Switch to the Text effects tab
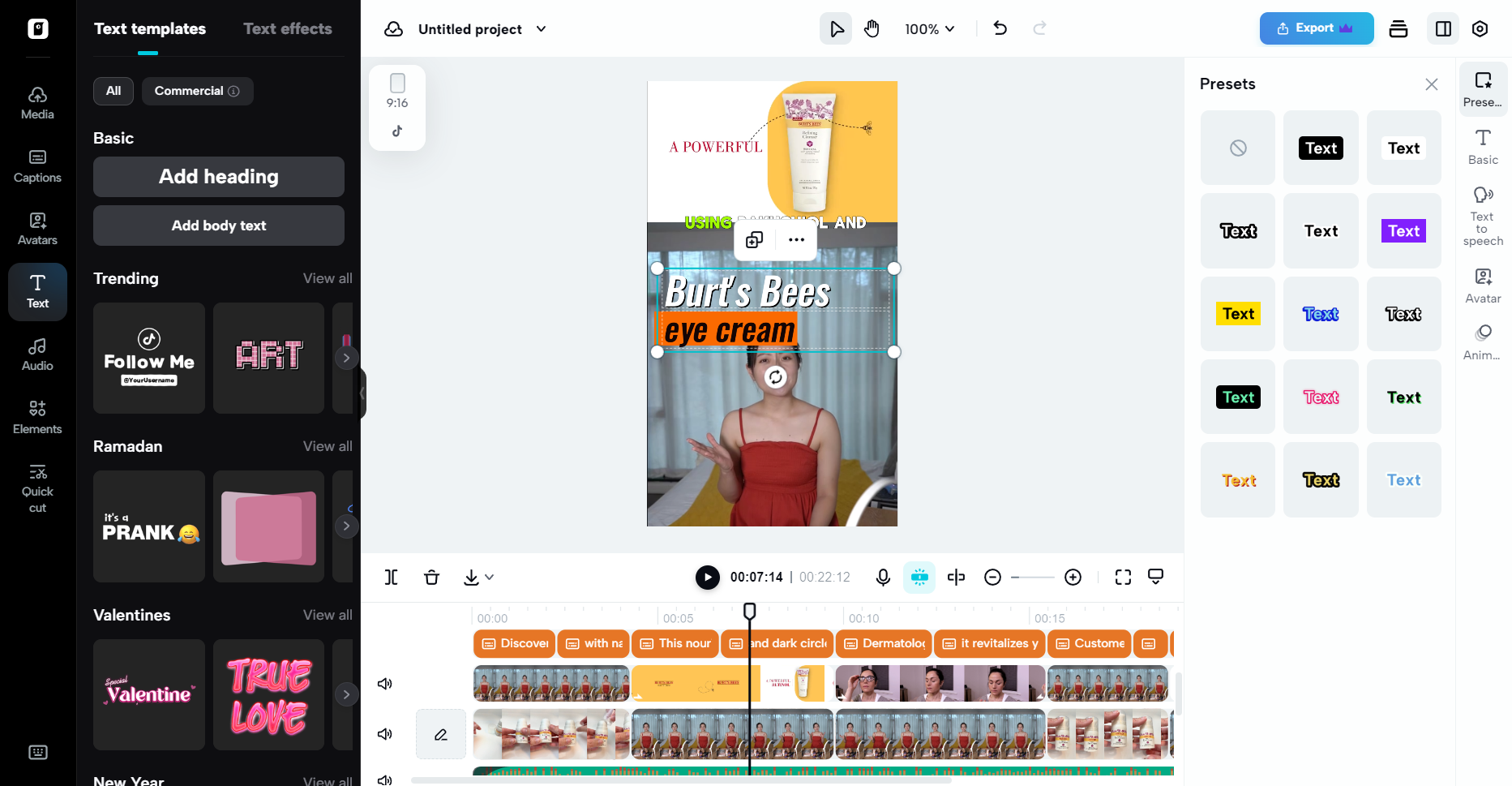This screenshot has width=1512, height=786. coord(288,29)
